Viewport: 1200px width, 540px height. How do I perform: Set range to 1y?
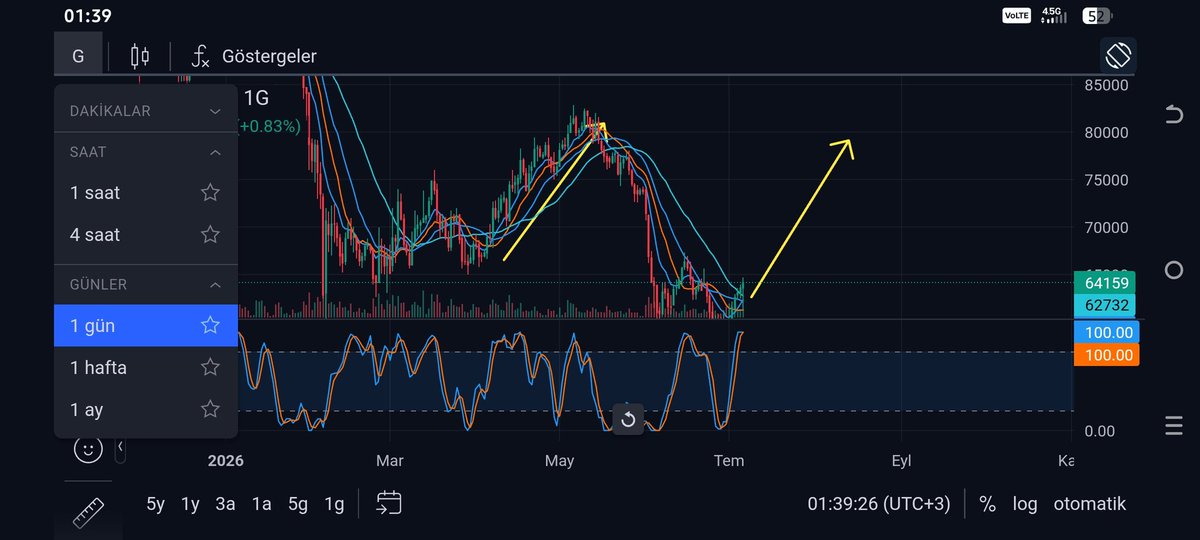click(190, 504)
